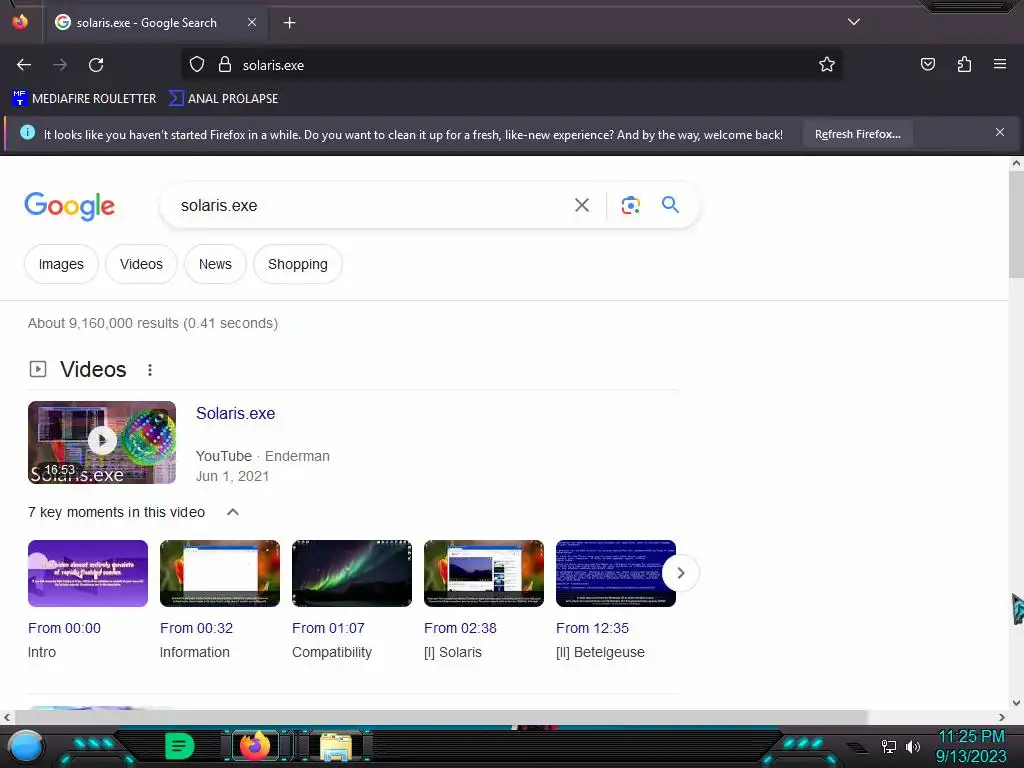The width and height of the screenshot is (1024, 768).
Task: Go to the Google homepage via logo
Action: pos(69,206)
